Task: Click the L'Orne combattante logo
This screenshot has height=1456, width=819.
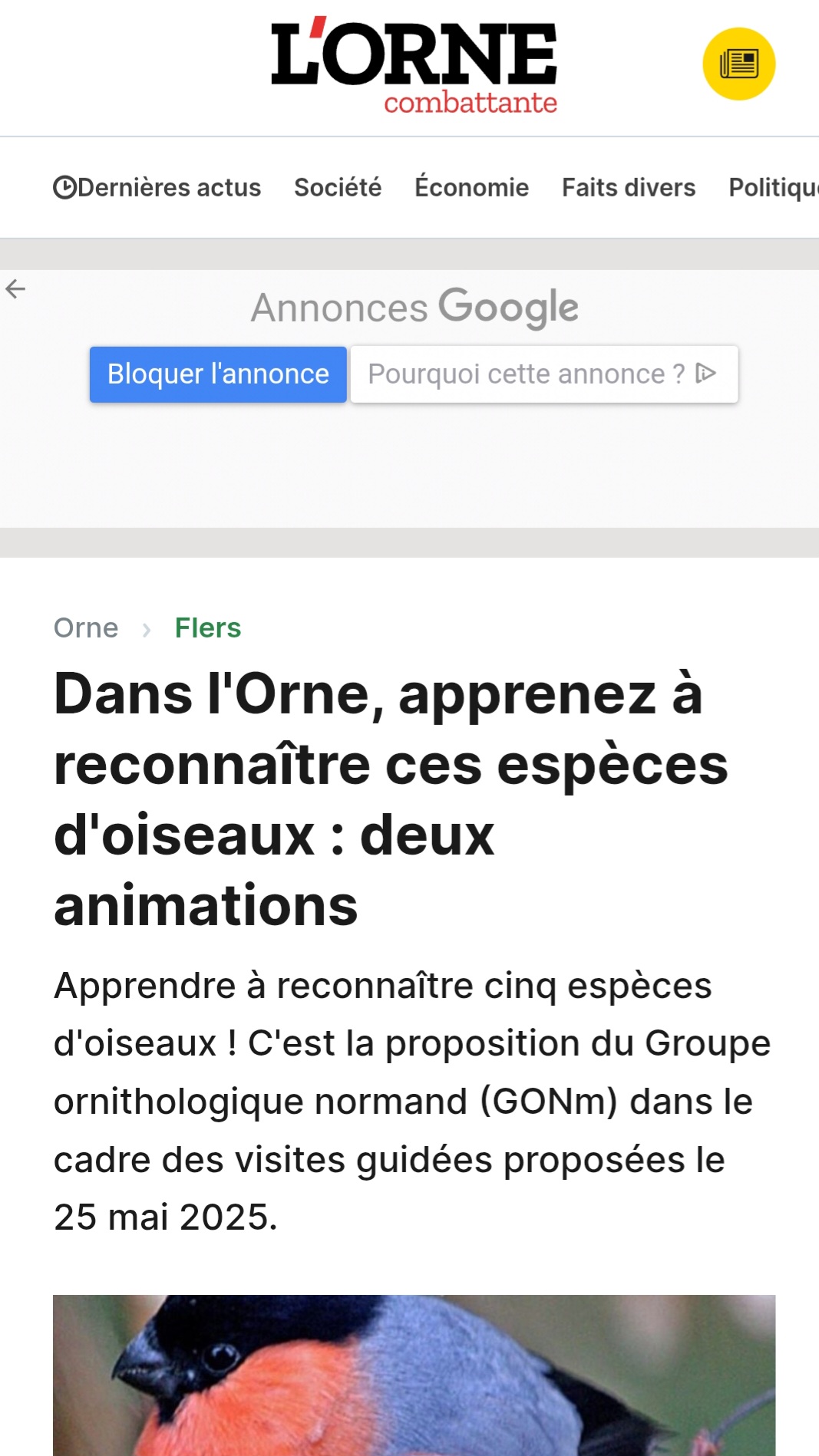Action: (414, 65)
